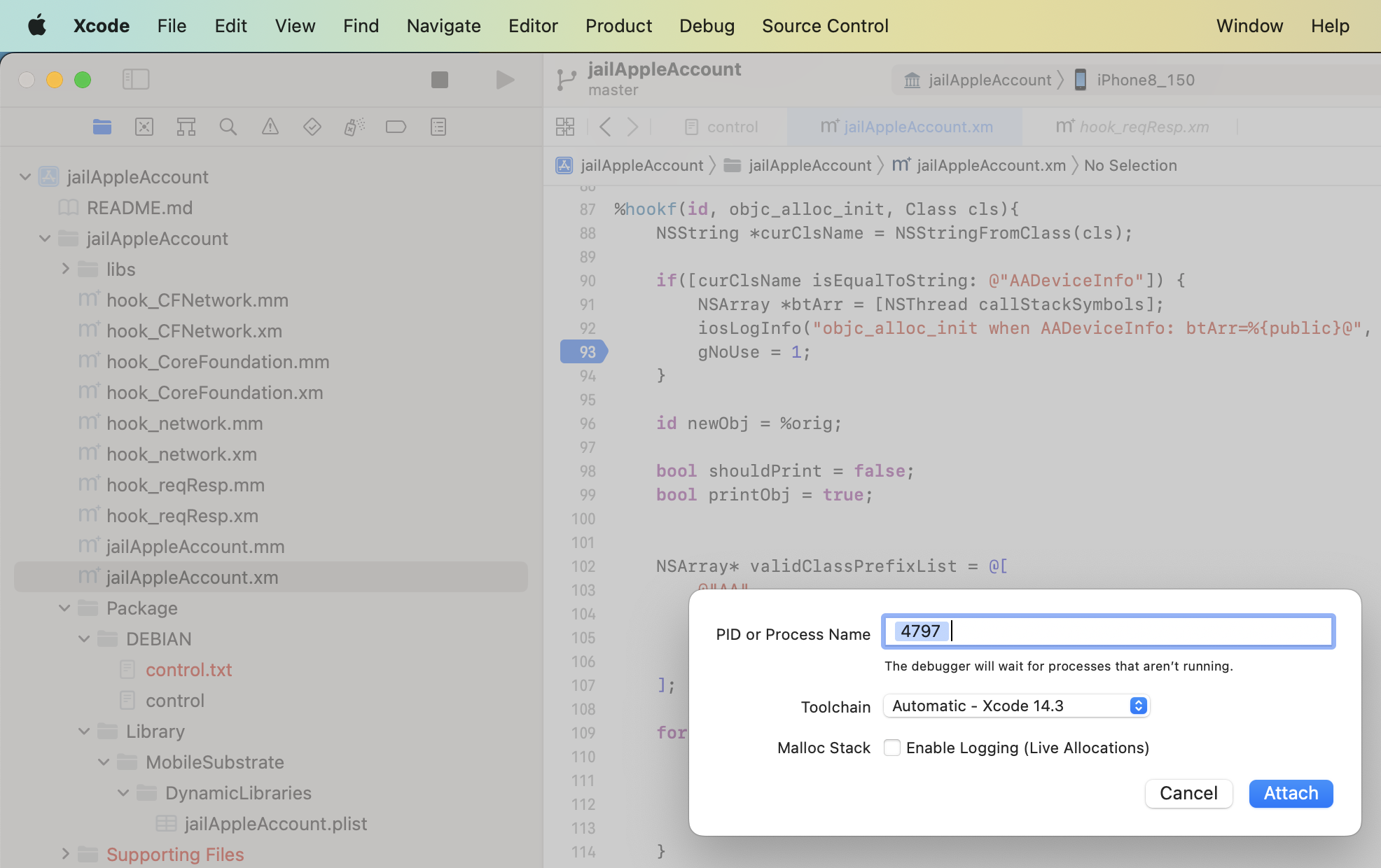The height and width of the screenshot is (868, 1381).
Task: Click jailAppleAccount.xm in jump bar
Action: [979, 165]
